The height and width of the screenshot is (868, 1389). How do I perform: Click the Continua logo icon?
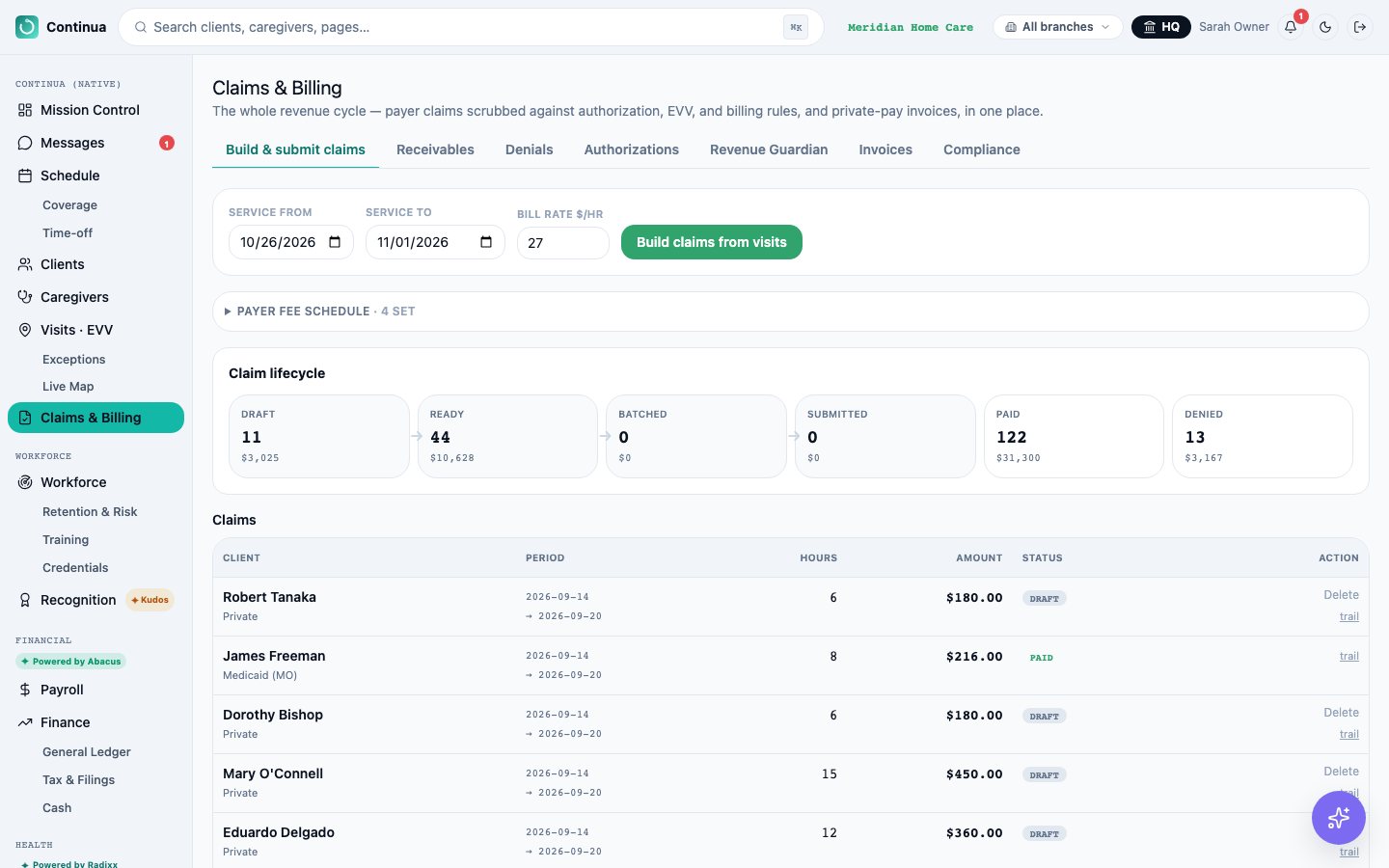[x=27, y=27]
